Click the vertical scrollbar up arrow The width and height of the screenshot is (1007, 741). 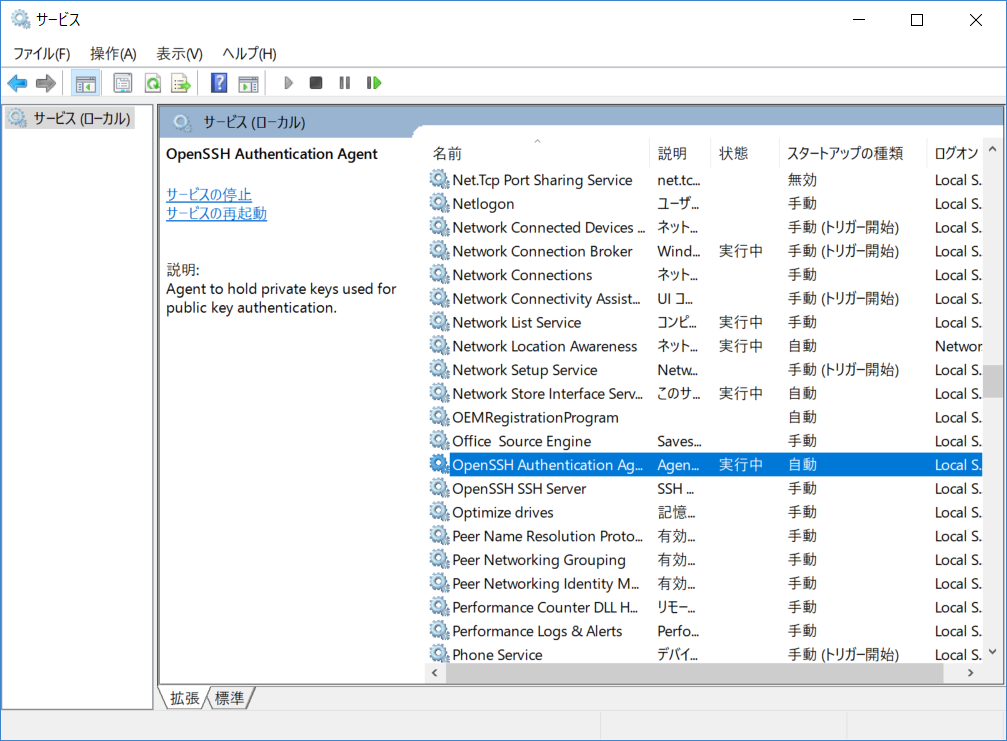point(992,149)
